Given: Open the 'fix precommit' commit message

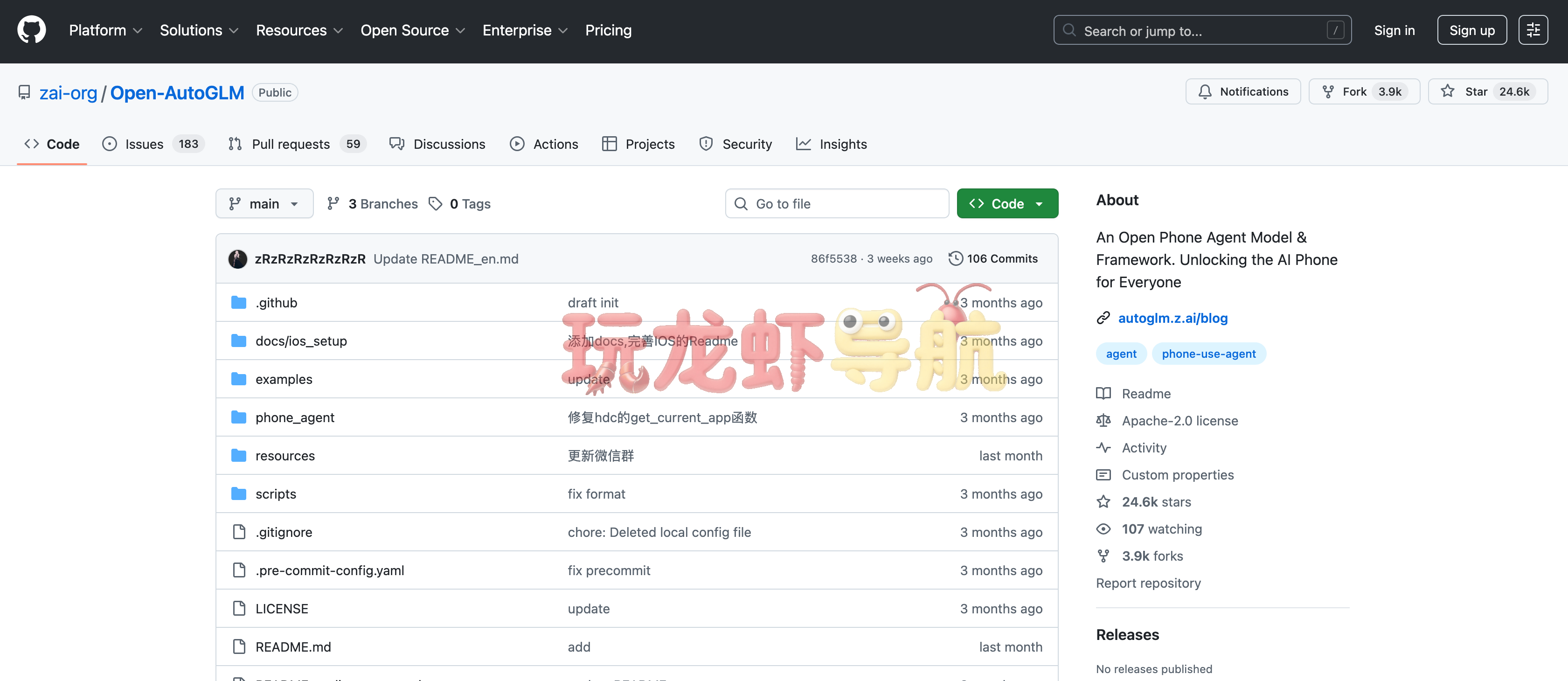Looking at the screenshot, I should 609,570.
